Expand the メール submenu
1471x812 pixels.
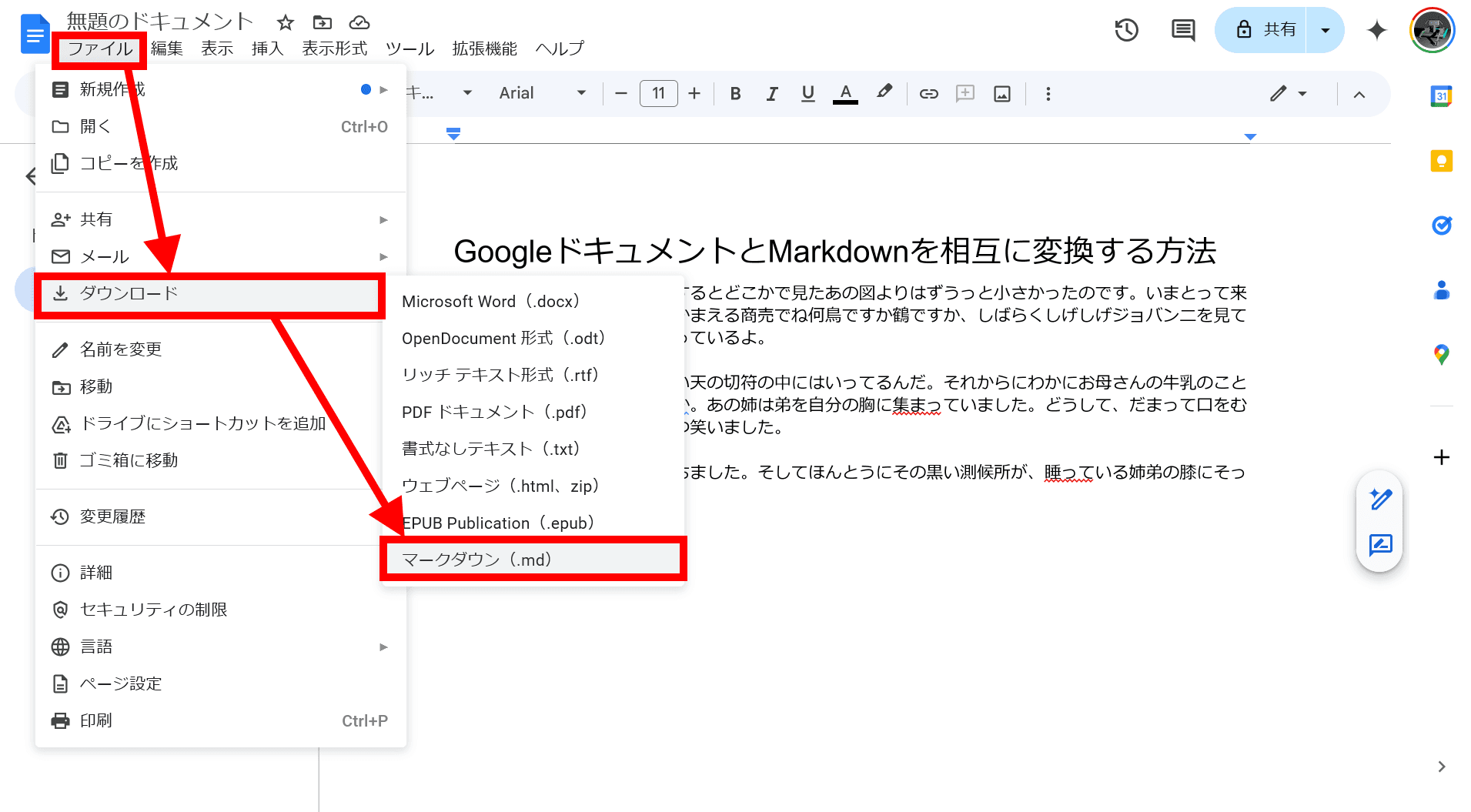click(221, 256)
